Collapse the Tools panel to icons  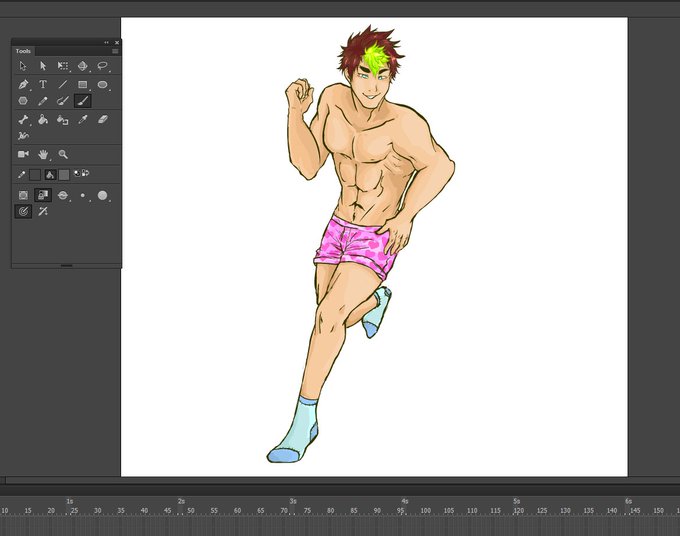[x=106, y=42]
